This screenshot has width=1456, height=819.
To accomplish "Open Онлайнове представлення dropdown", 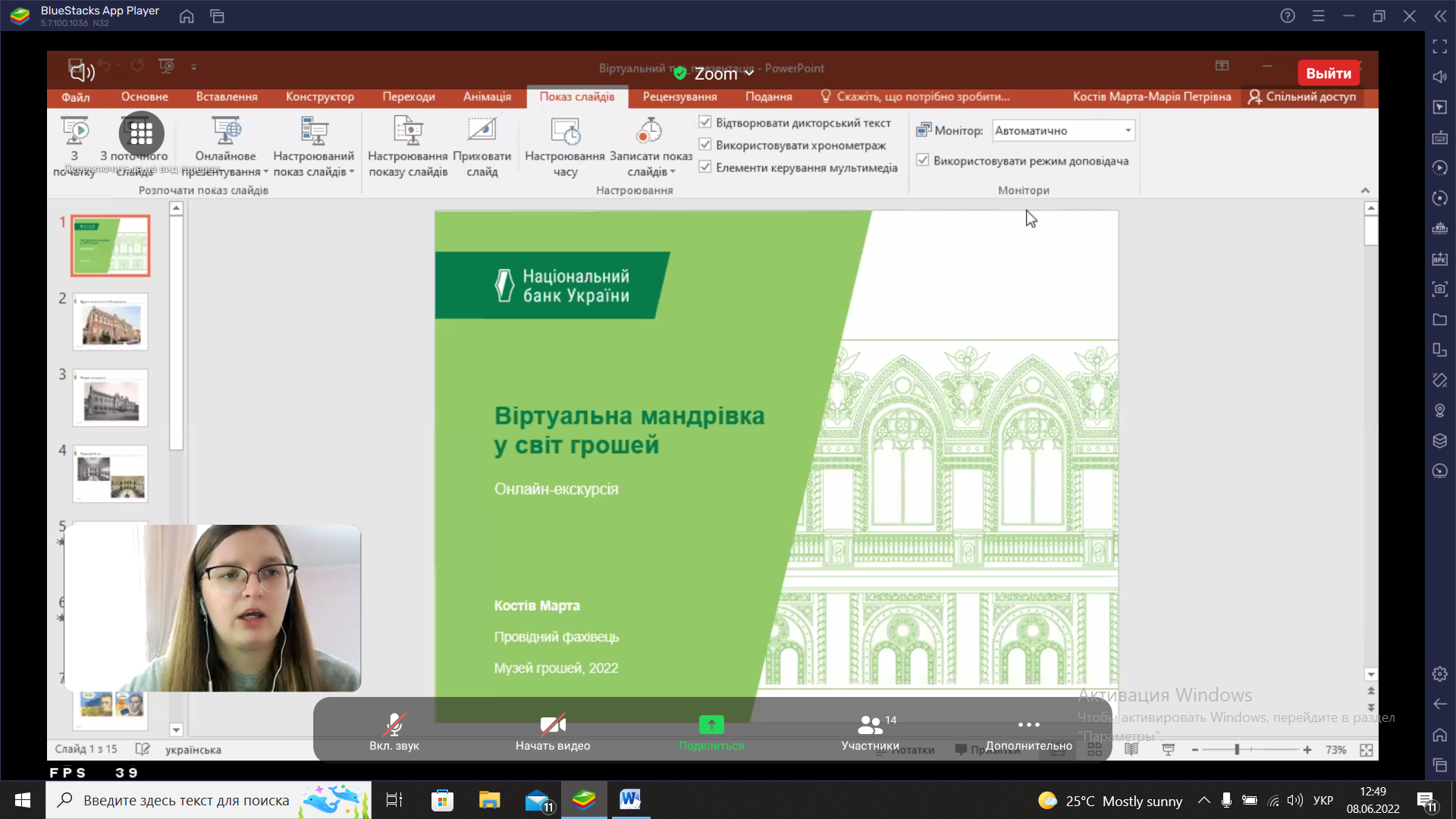I will coord(225,146).
